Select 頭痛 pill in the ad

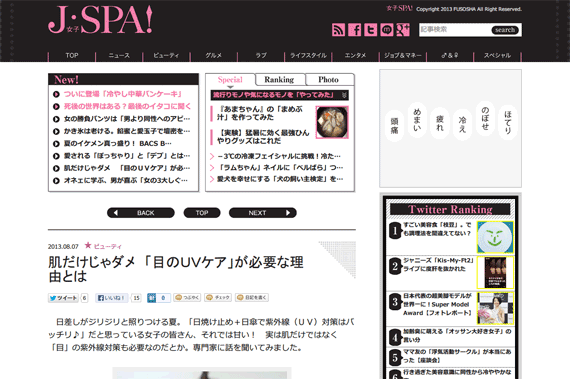[x=394, y=125]
